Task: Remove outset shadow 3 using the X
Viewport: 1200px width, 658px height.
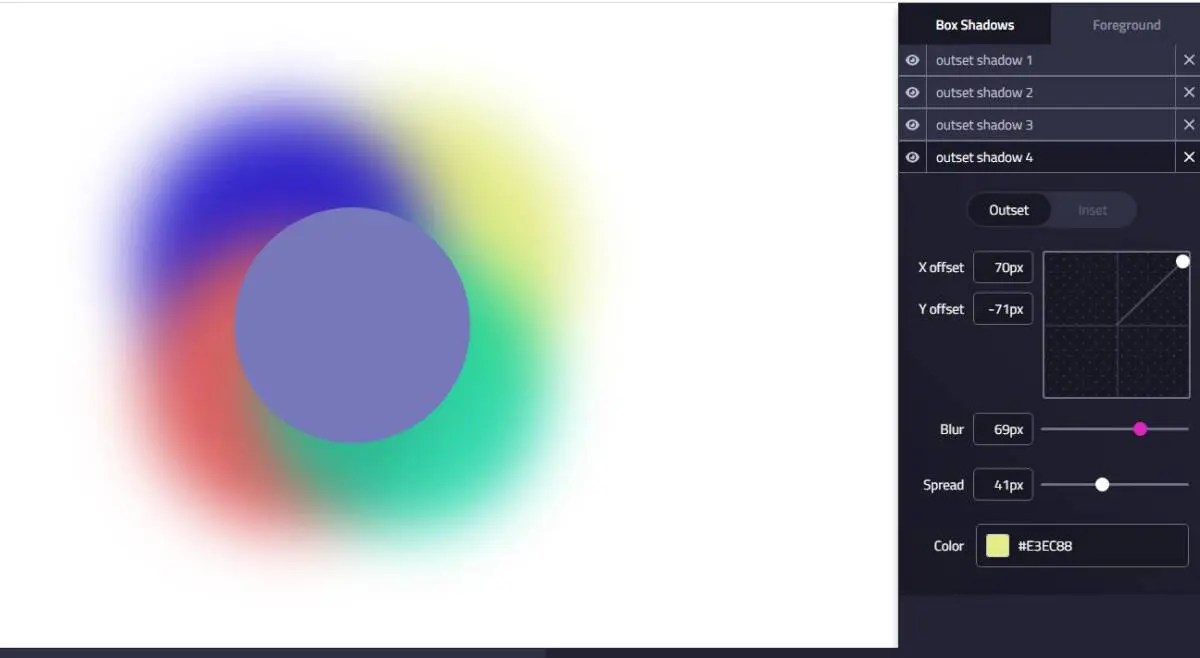Action: coord(1188,124)
